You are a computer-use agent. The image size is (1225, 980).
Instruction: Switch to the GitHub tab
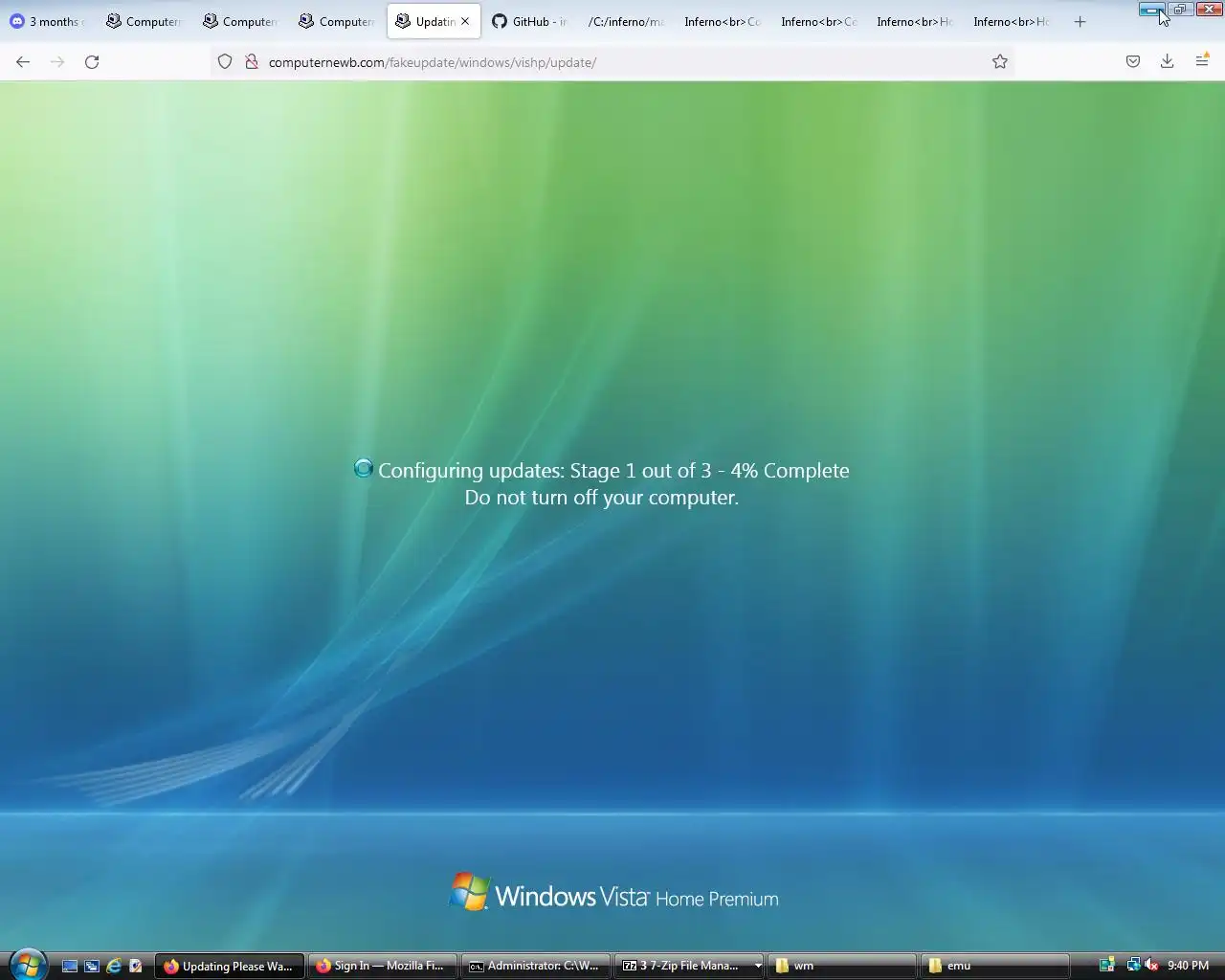(530, 21)
